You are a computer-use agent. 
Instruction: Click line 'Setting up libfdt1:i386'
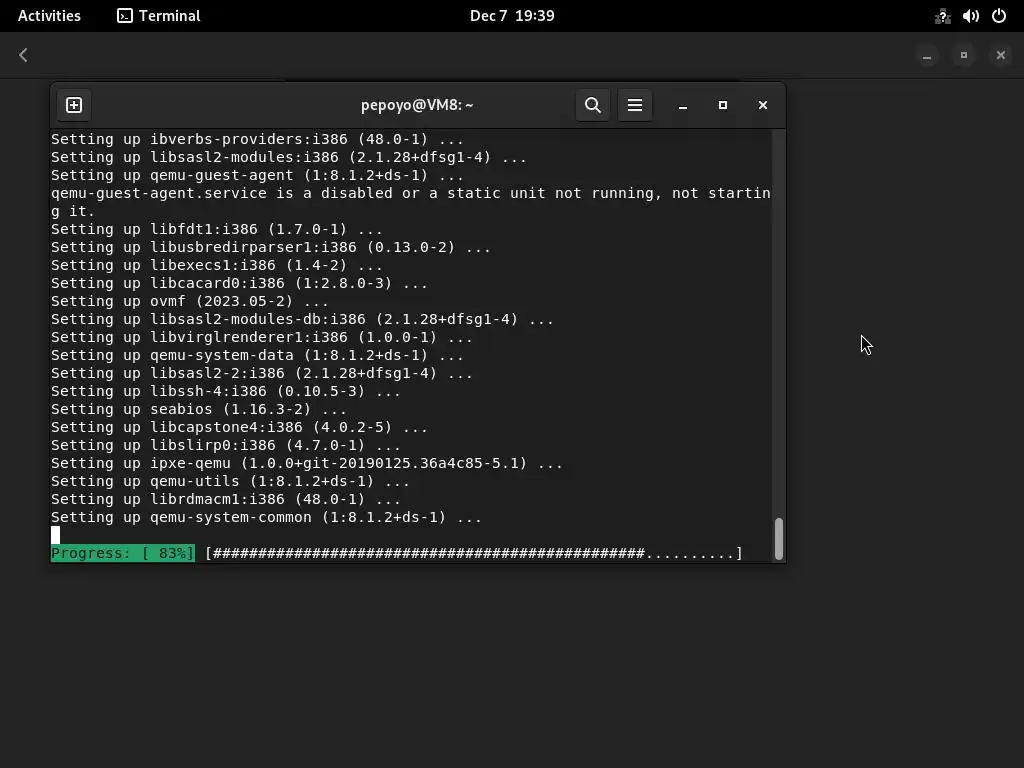pos(217,229)
